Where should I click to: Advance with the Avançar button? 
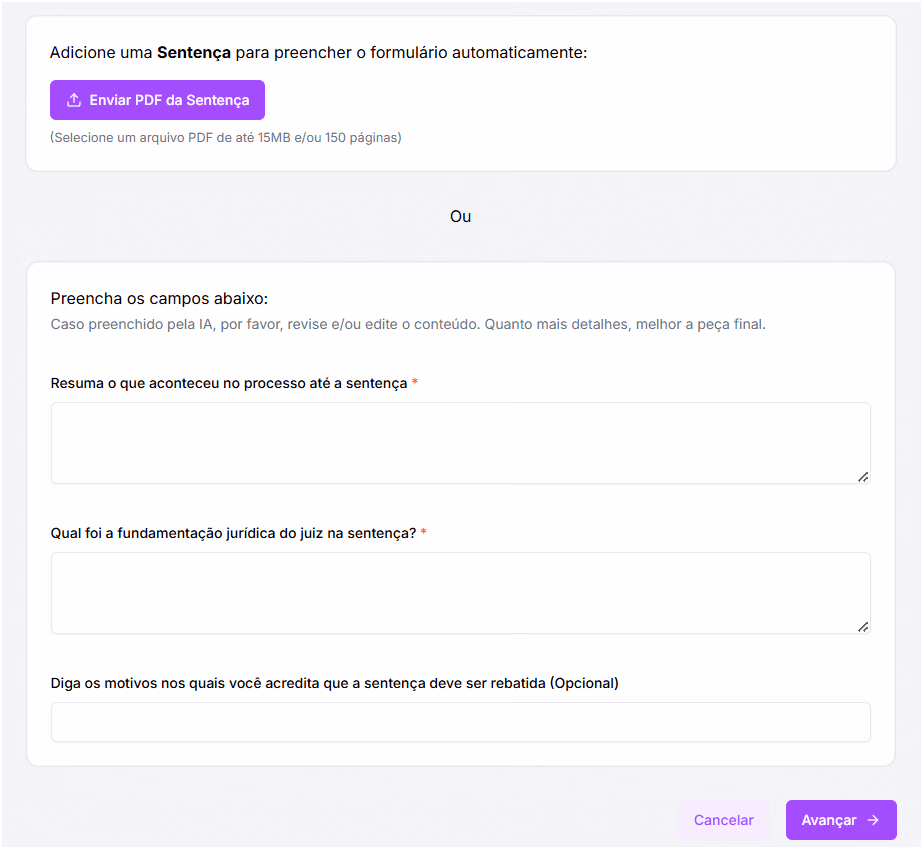pos(841,820)
